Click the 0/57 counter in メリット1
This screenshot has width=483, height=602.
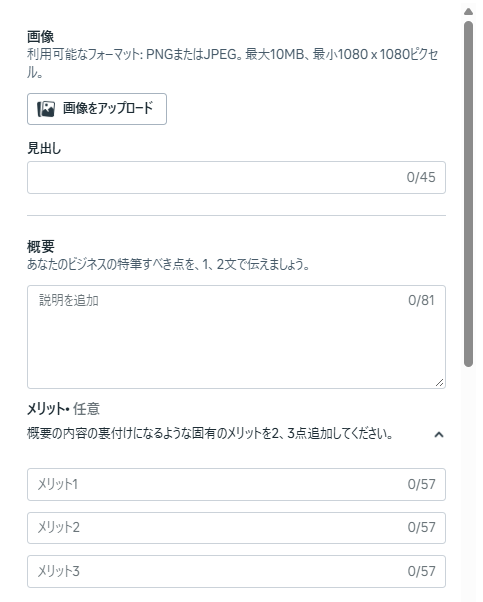pos(421,484)
